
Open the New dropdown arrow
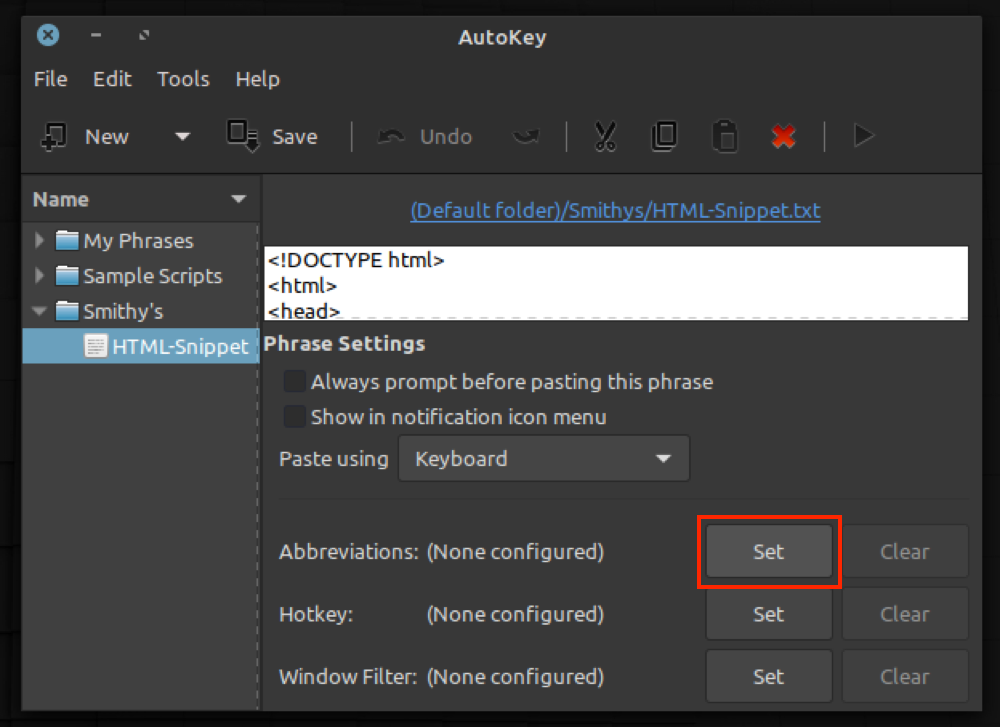point(182,136)
